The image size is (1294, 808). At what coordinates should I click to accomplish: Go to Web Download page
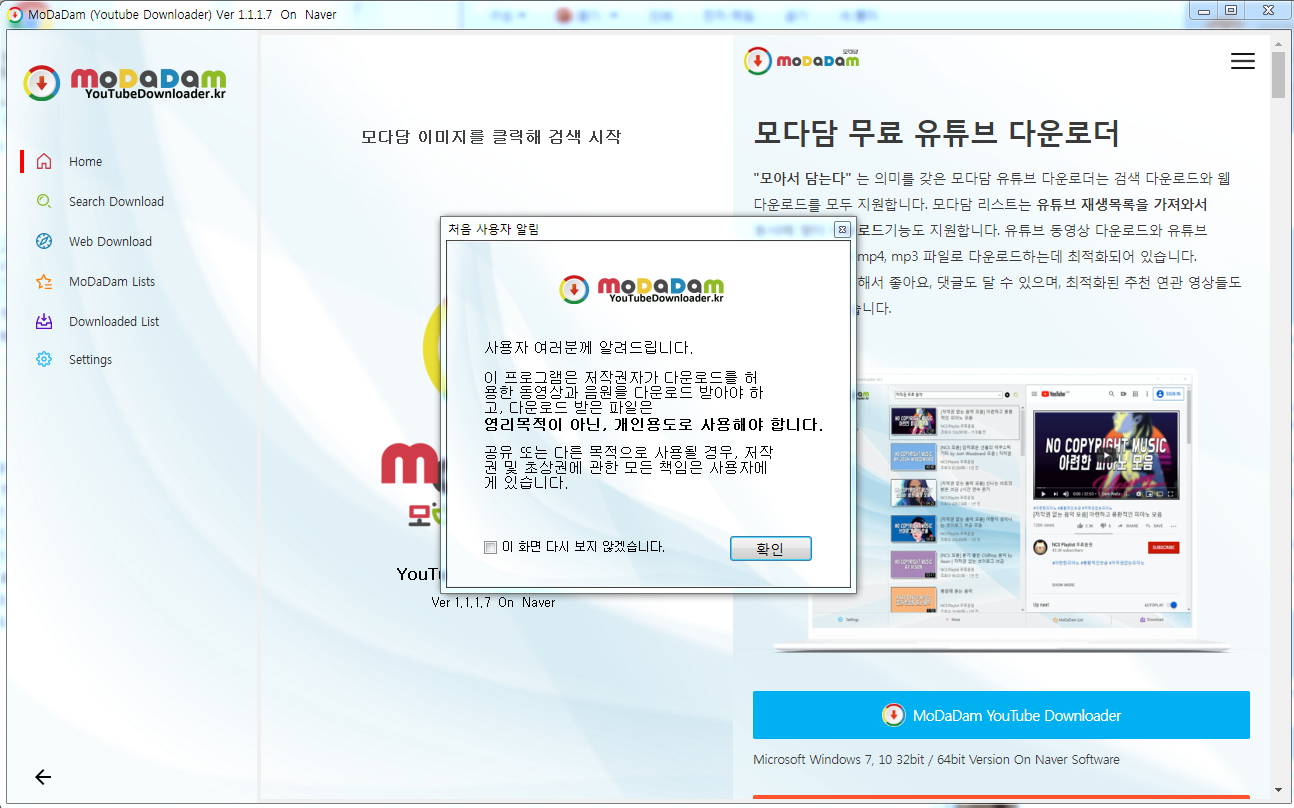click(110, 241)
